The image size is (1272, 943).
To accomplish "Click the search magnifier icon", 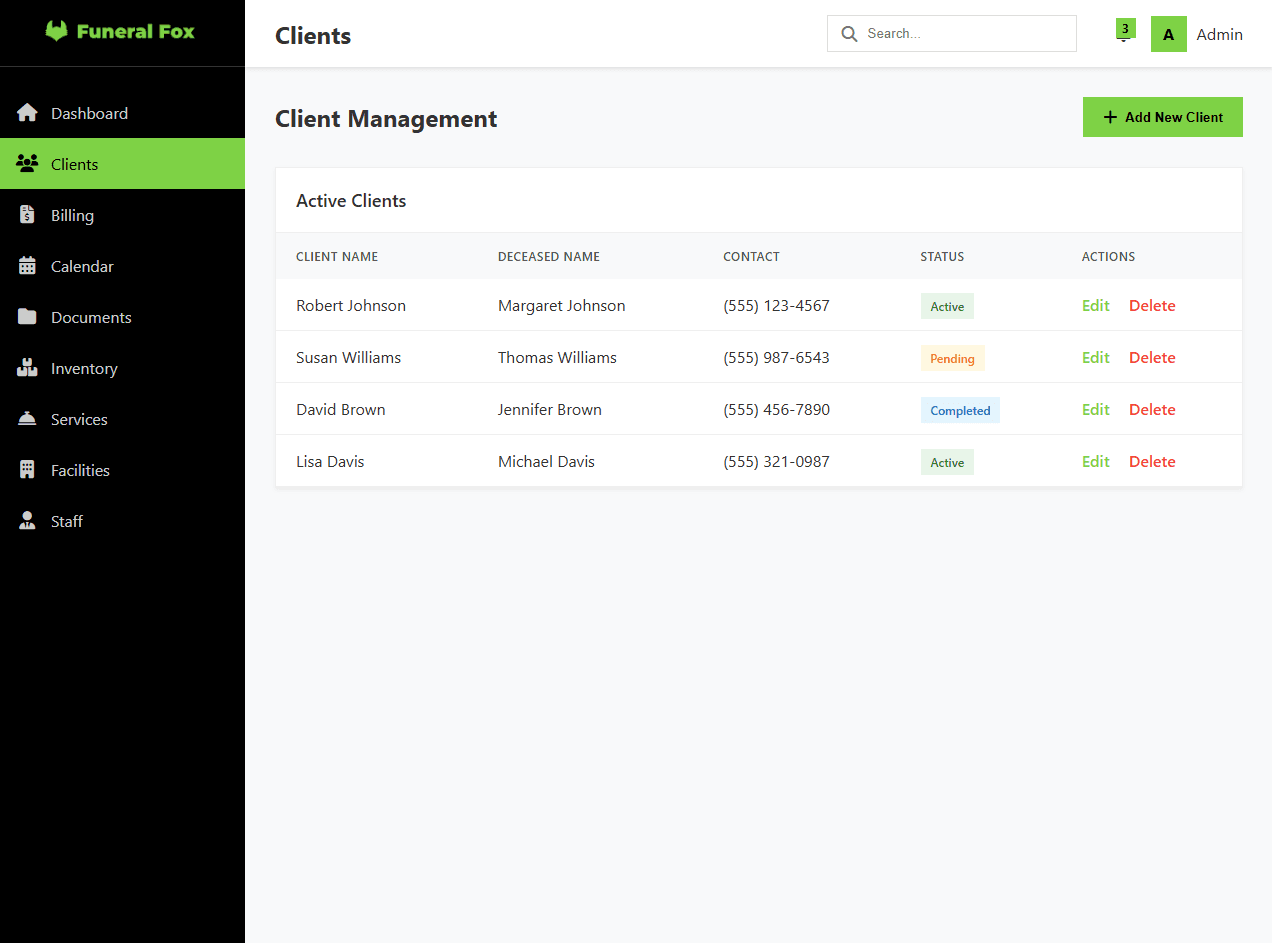I will coord(849,33).
